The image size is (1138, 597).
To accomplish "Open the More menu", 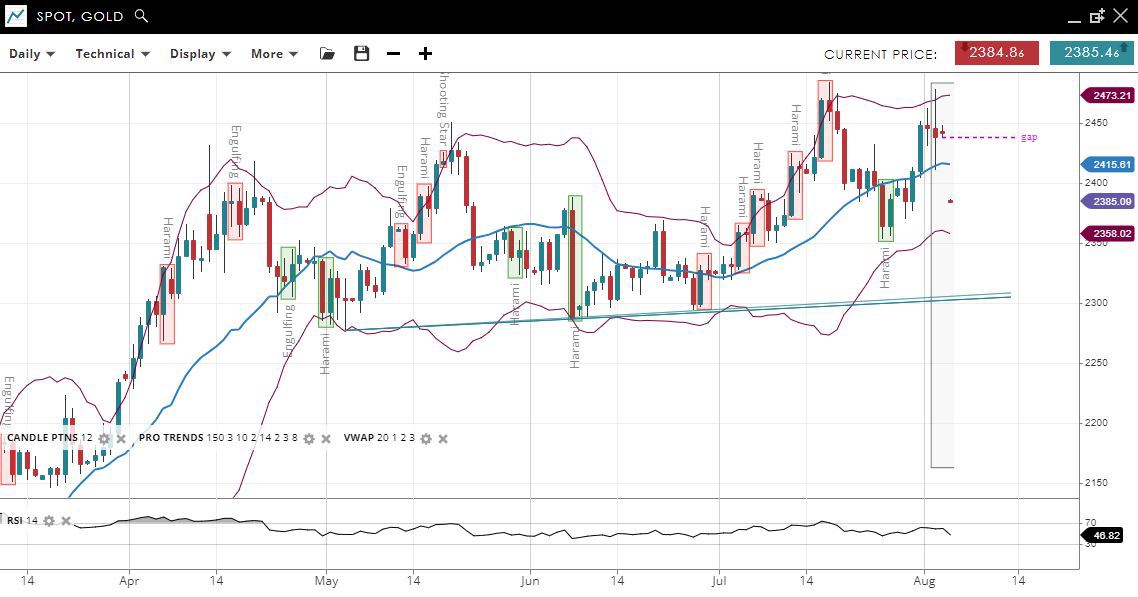I will [274, 54].
